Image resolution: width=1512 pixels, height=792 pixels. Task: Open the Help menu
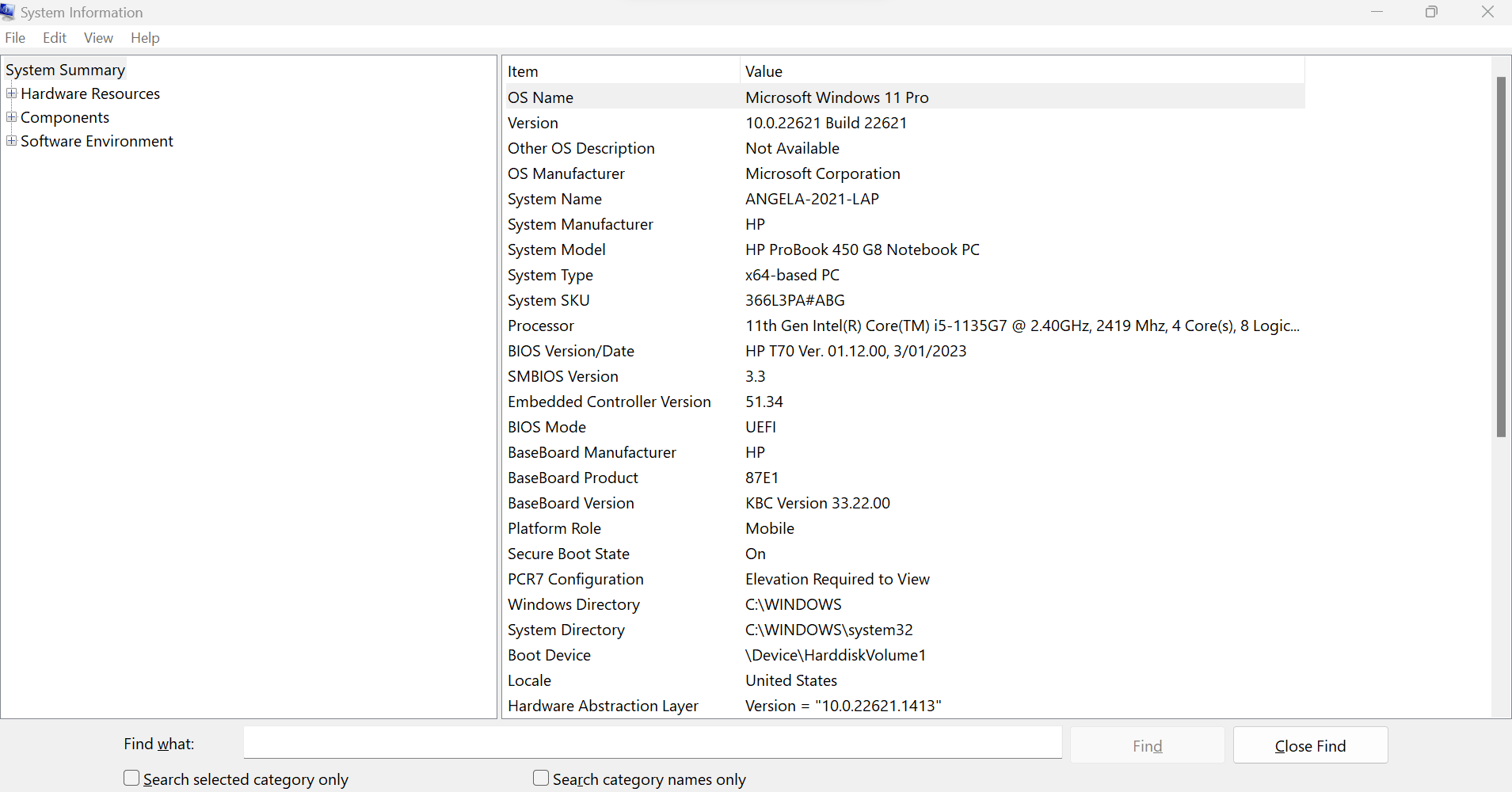(x=145, y=38)
